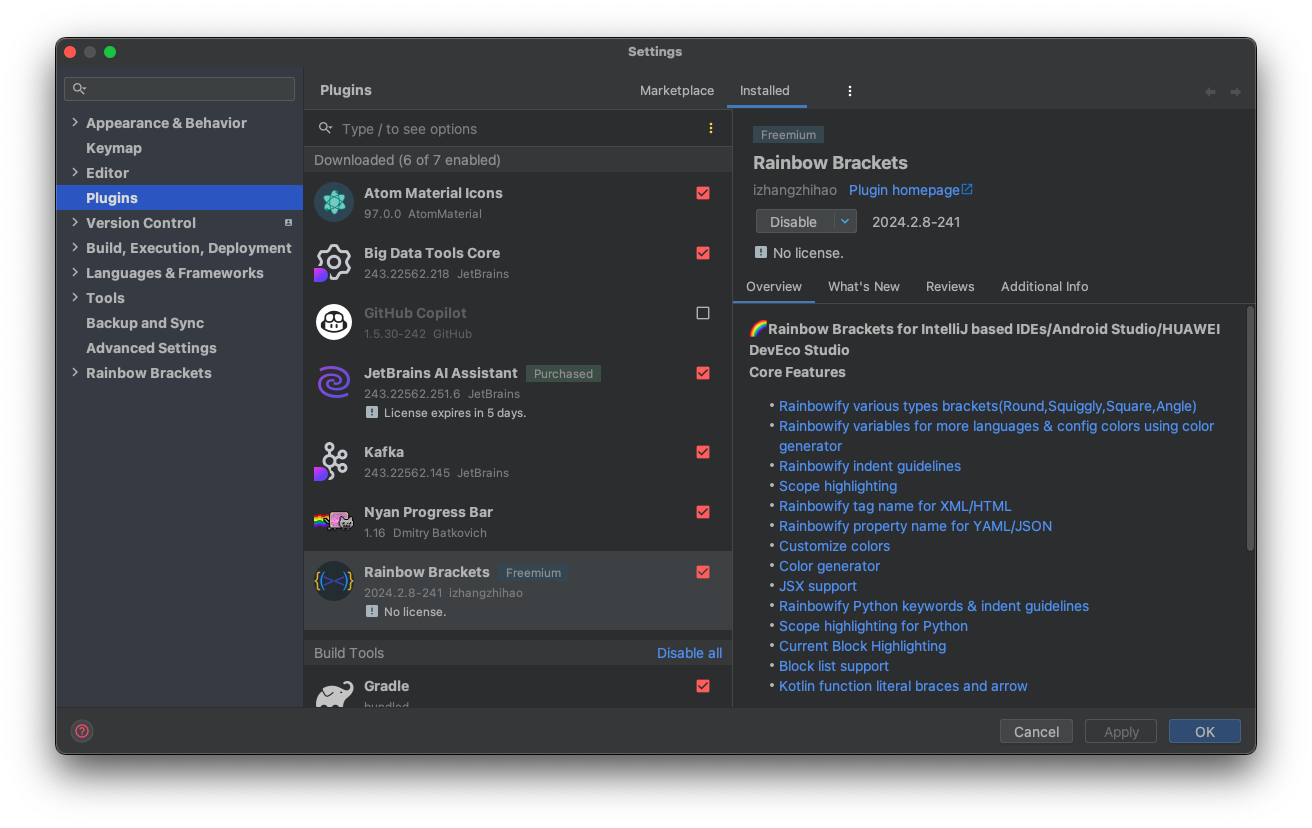Open the Overview tab

click(x=774, y=286)
